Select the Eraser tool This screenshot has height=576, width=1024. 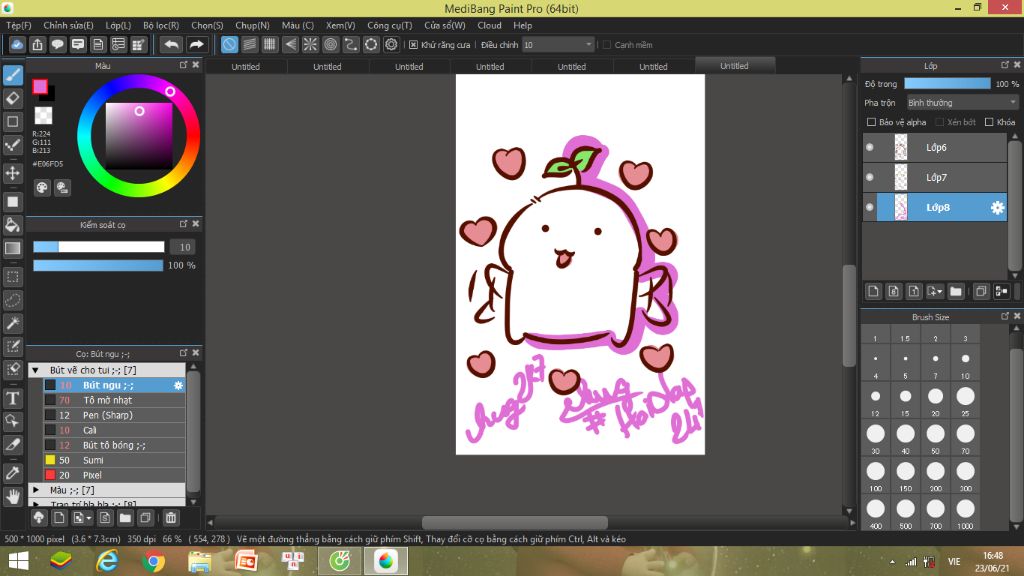pyautogui.click(x=13, y=99)
